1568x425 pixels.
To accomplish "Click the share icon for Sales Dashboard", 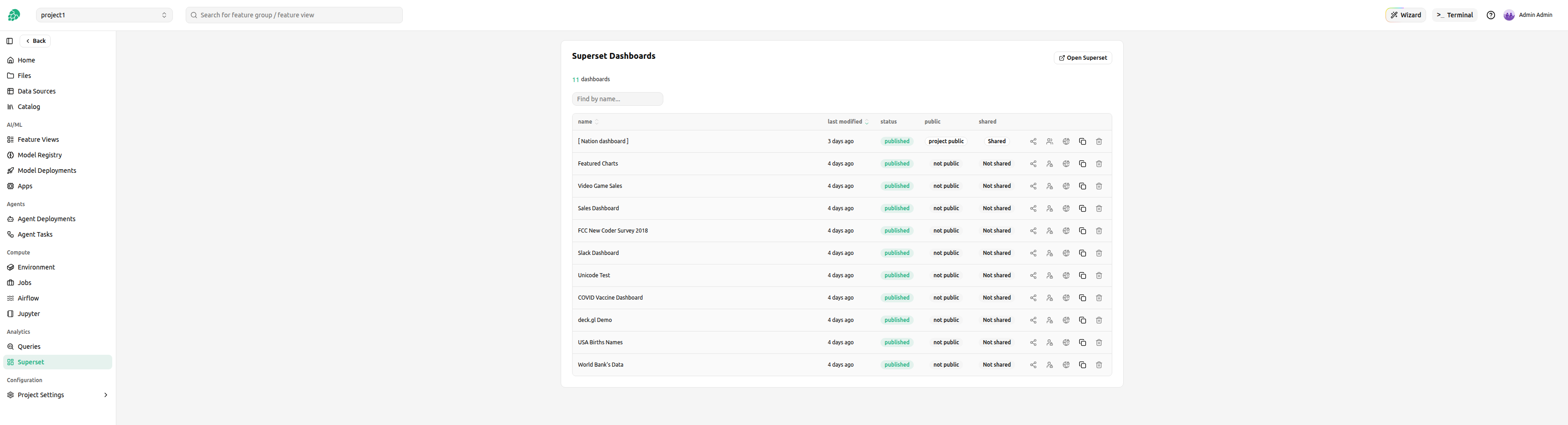I will click(1033, 208).
